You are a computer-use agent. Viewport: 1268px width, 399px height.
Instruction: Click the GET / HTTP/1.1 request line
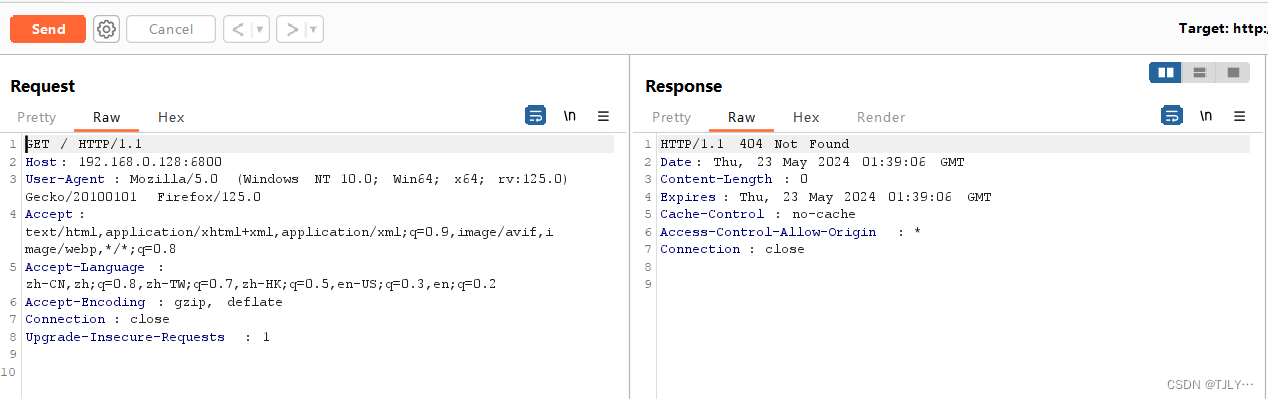pyautogui.click(x=84, y=144)
